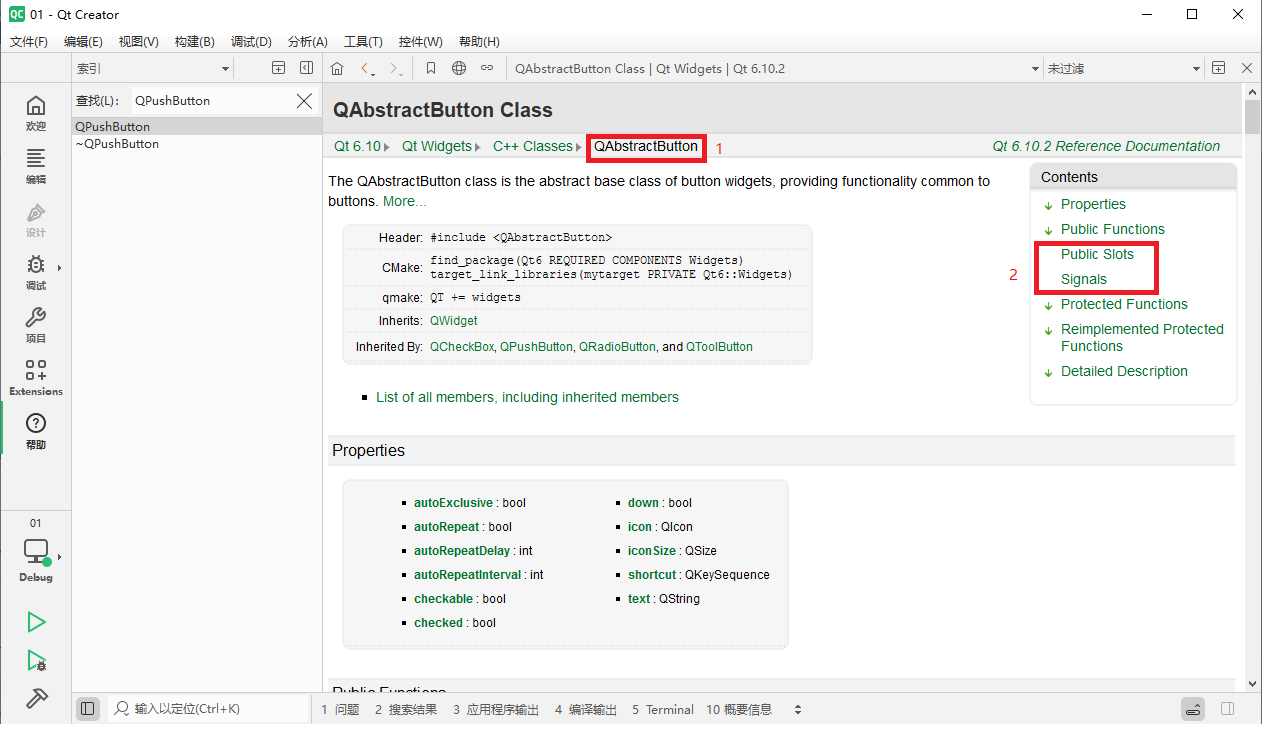Follow Qt Widgets breadcrumb link

point(437,146)
